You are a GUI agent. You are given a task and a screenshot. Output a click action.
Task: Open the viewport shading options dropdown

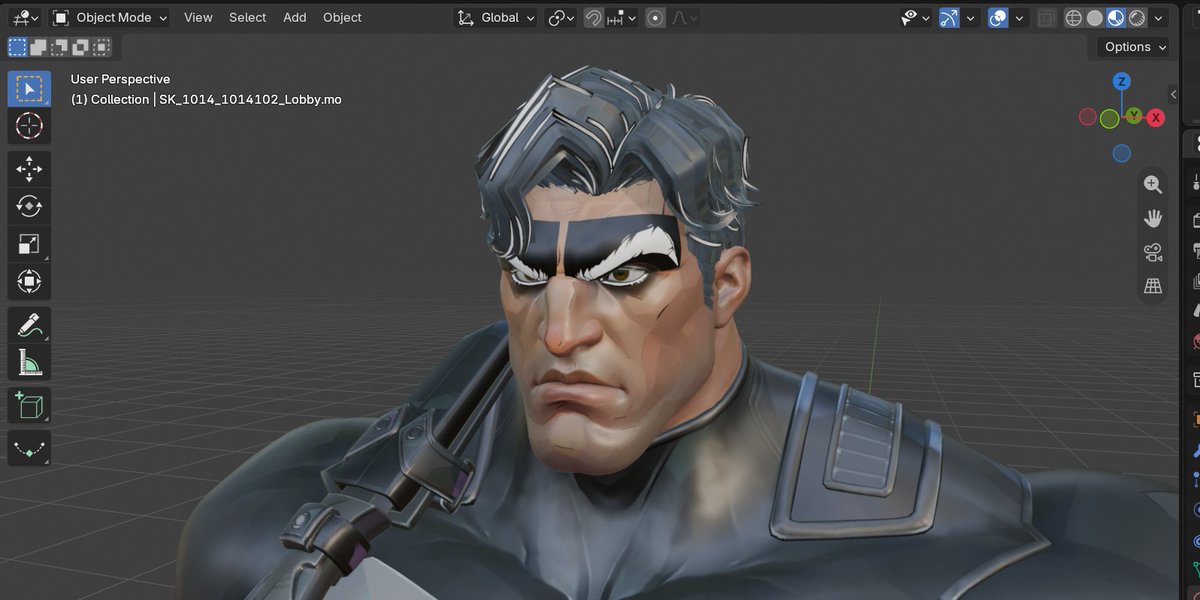[1160, 17]
